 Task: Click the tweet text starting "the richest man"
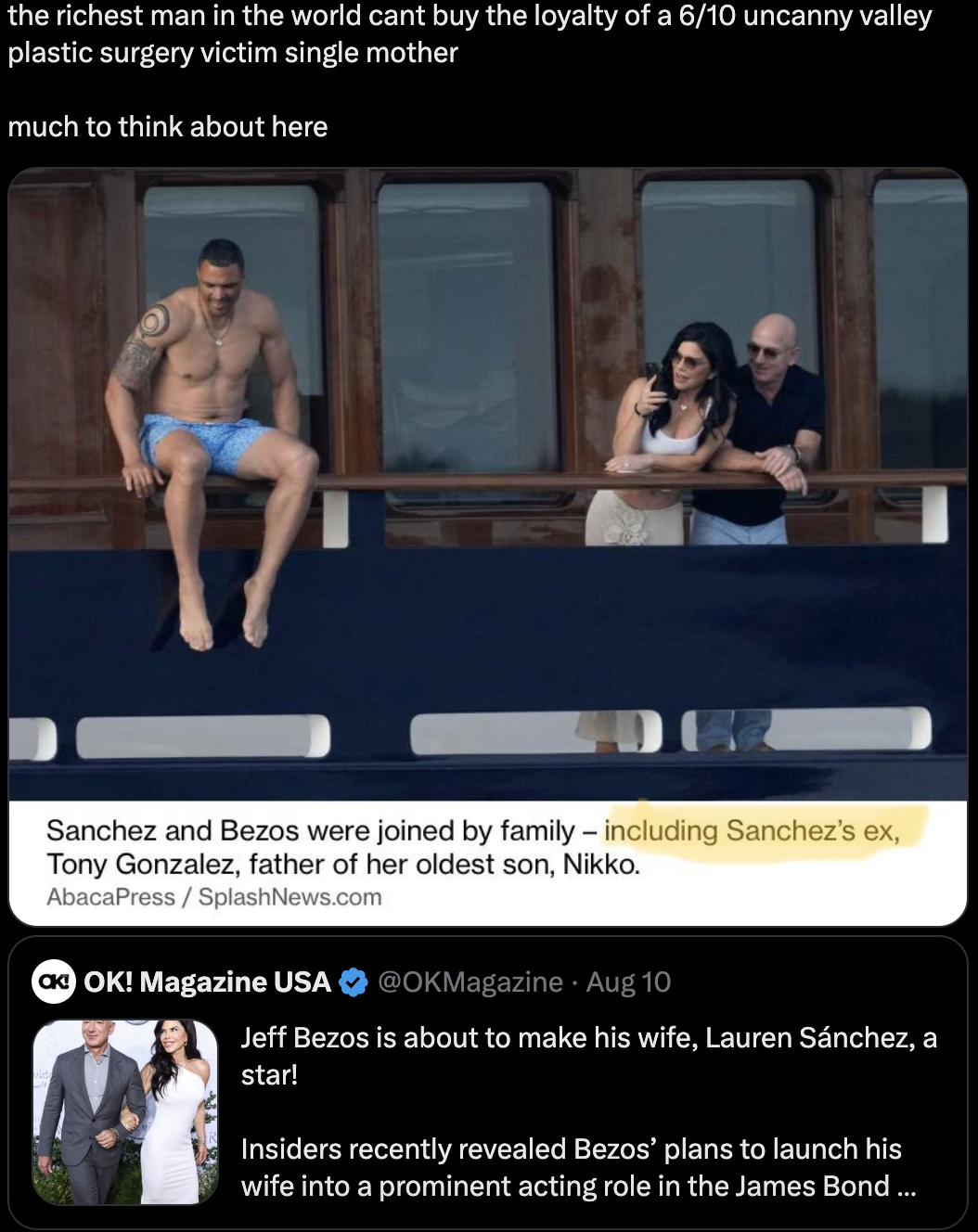pos(470,34)
